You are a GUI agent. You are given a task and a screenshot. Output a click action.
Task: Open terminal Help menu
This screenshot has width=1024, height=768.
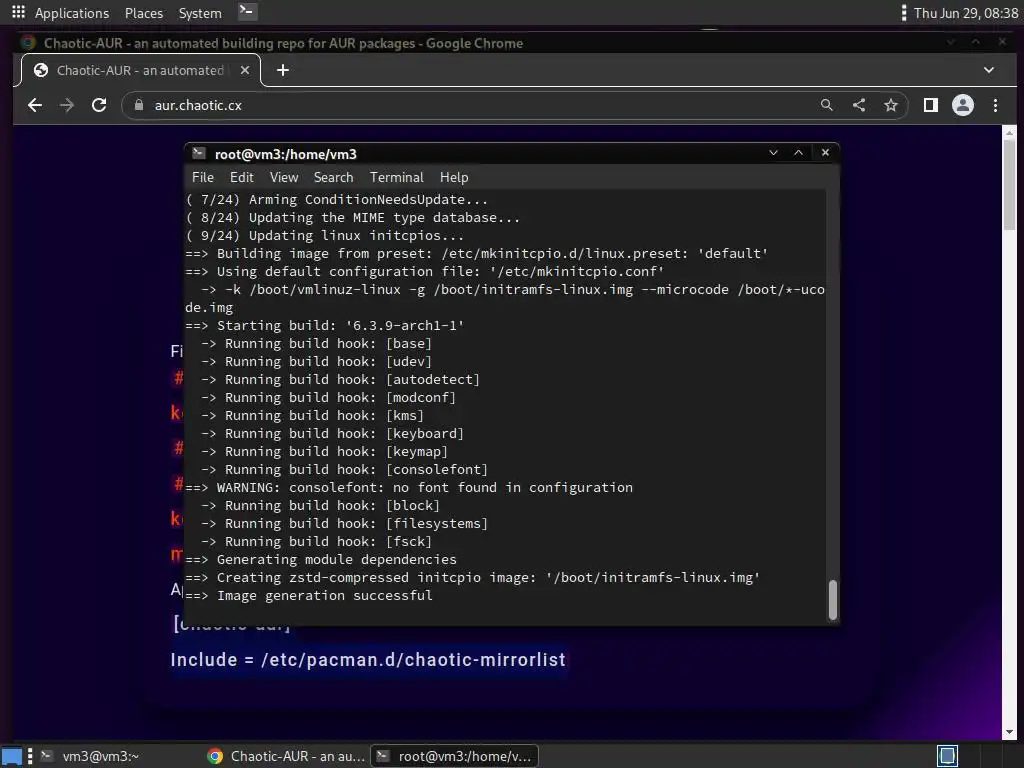click(454, 178)
